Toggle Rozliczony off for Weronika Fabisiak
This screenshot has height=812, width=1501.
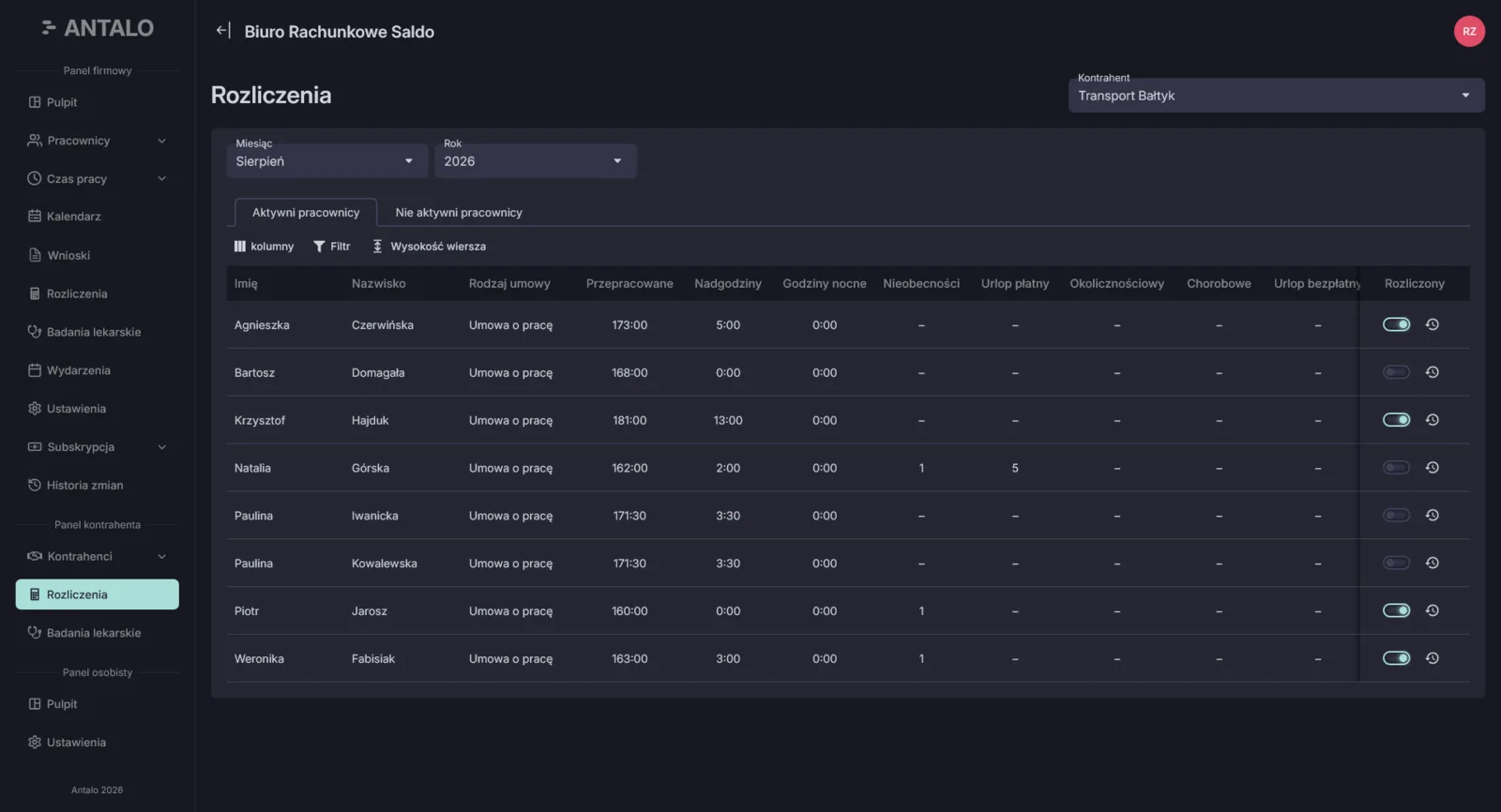(x=1396, y=658)
